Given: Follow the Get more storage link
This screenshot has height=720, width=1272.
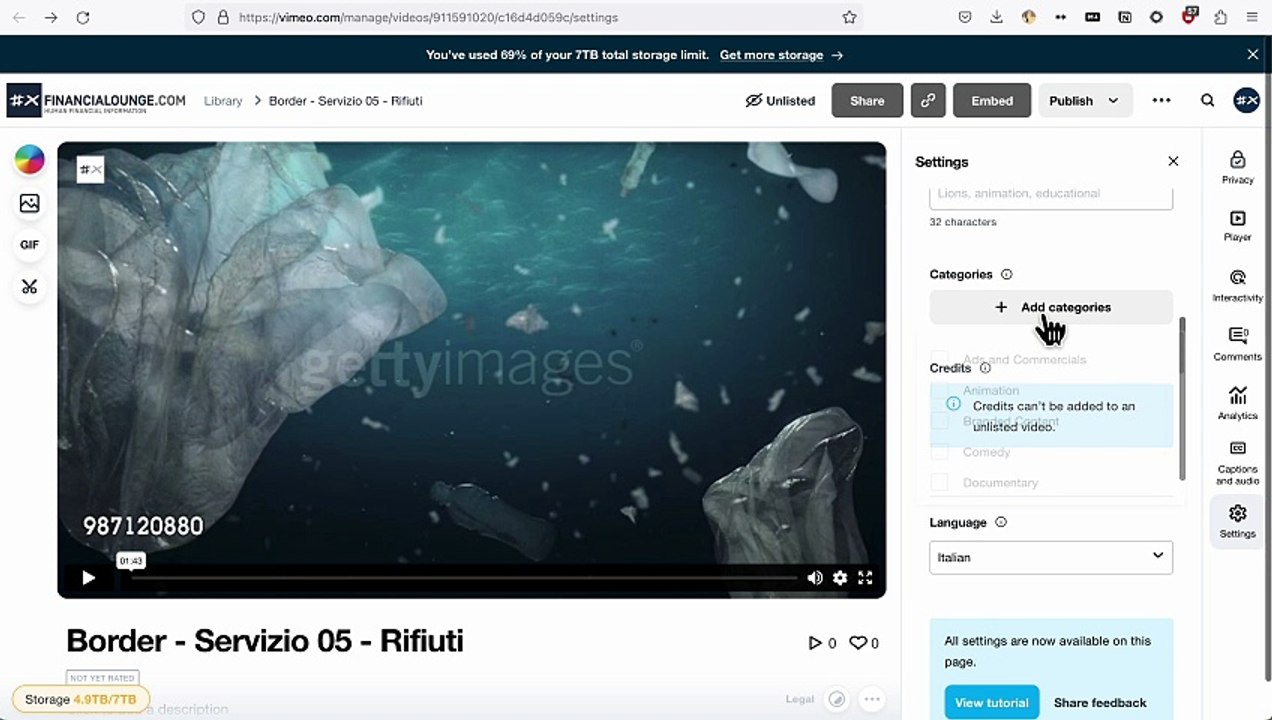Looking at the screenshot, I should (x=781, y=55).
